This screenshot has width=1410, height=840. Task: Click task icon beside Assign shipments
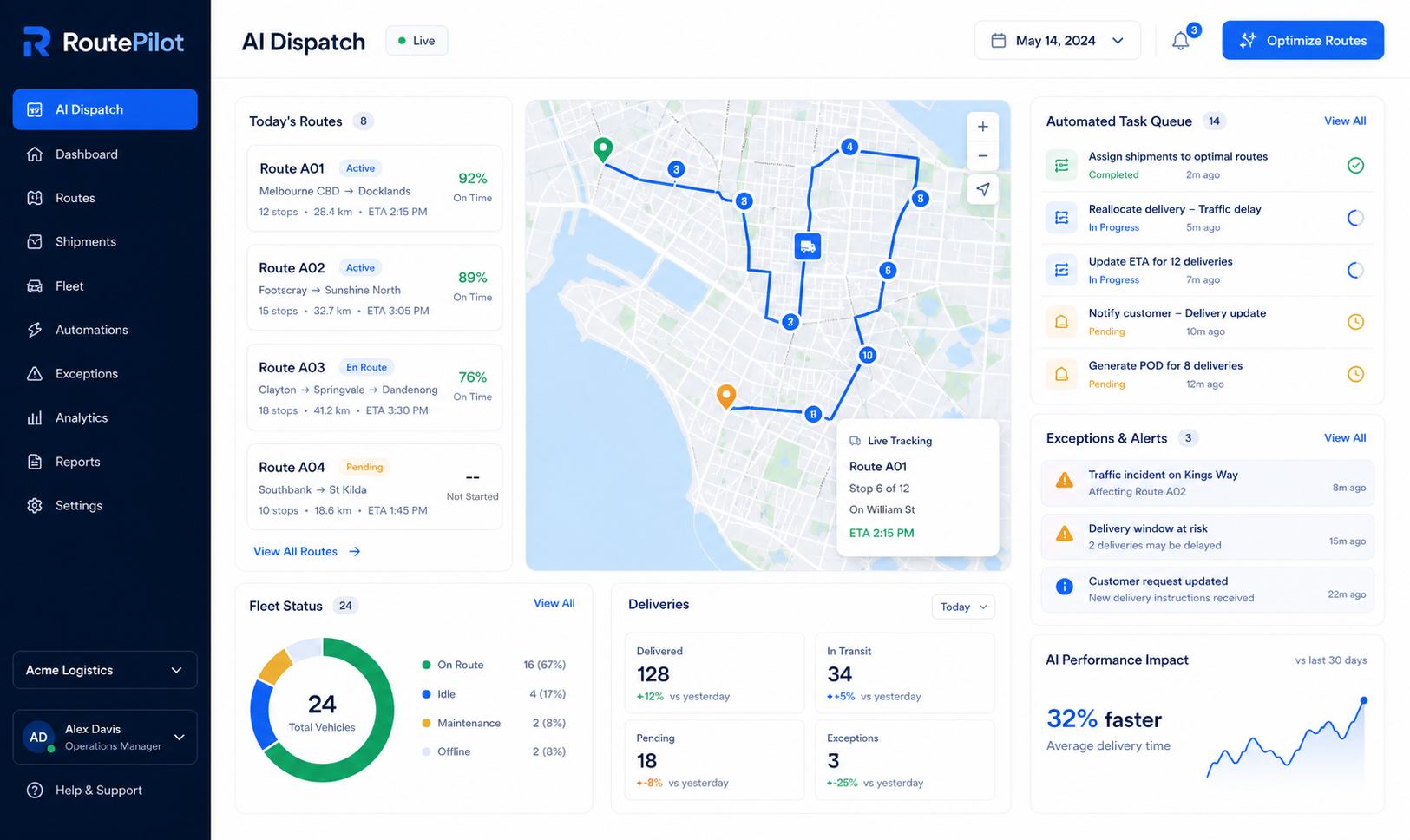tap(1061, 165)
